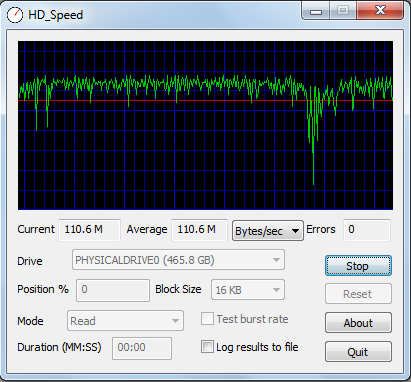Click the Position % input field
The image size is (411, 382).
[x=113, y=290]
